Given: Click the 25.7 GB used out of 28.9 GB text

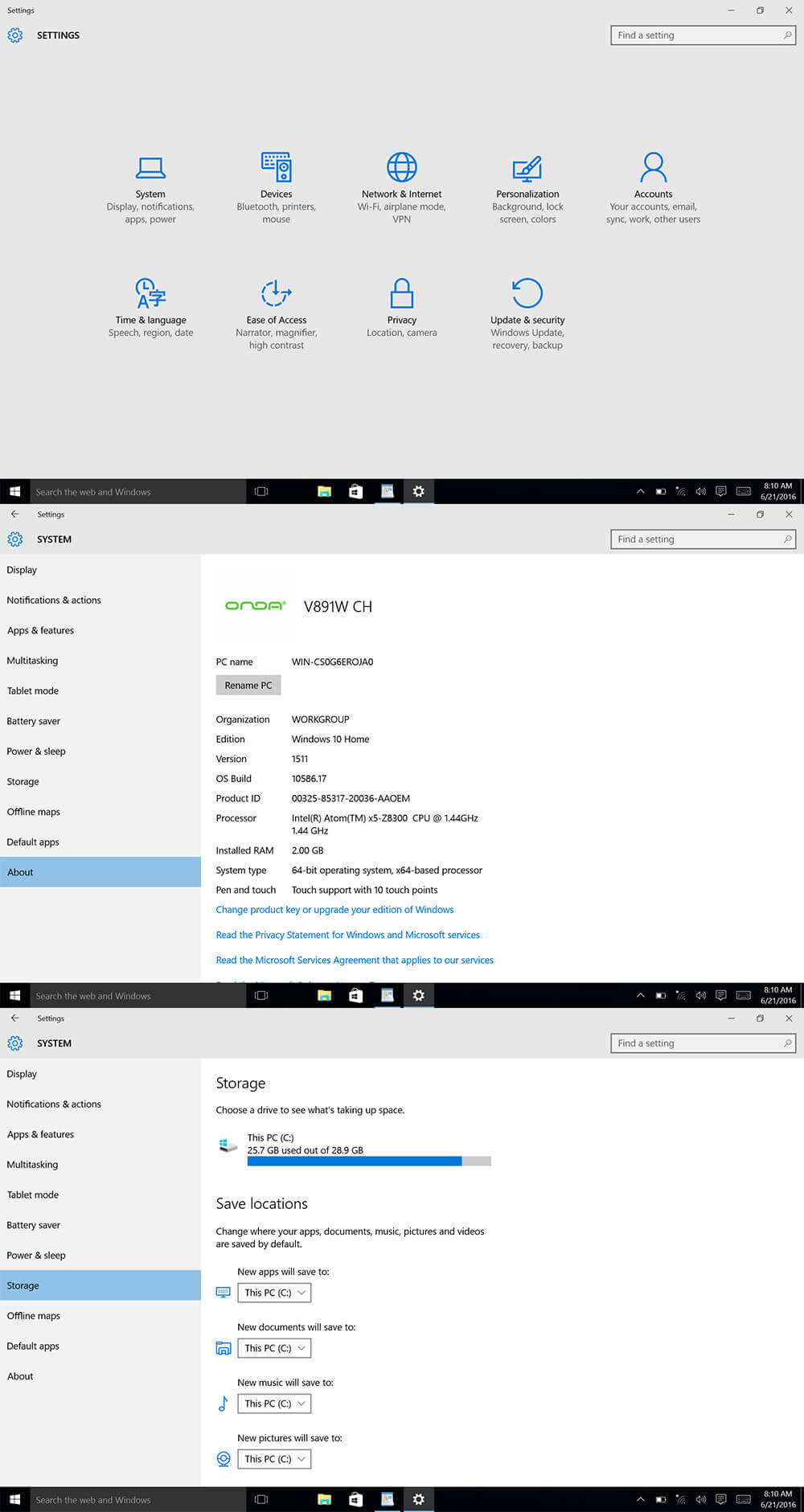Looking at the screenshot, I should [x=306, y=1150].
